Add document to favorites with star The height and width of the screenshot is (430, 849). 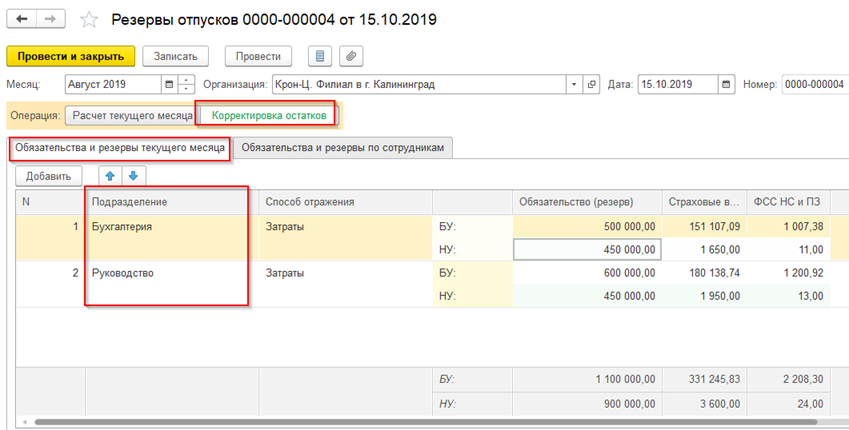pos(90,21)
